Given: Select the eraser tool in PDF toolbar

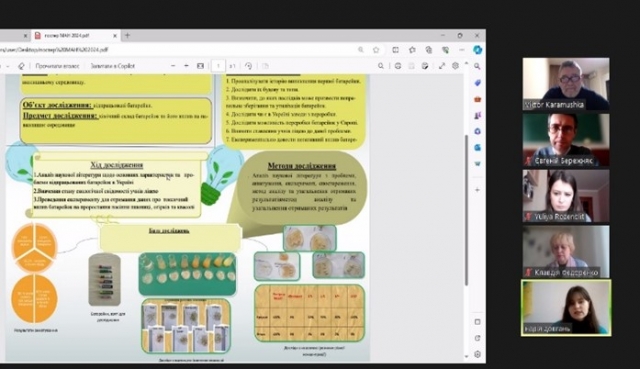Looking at the screenshot, I should (x=21, y=66).
